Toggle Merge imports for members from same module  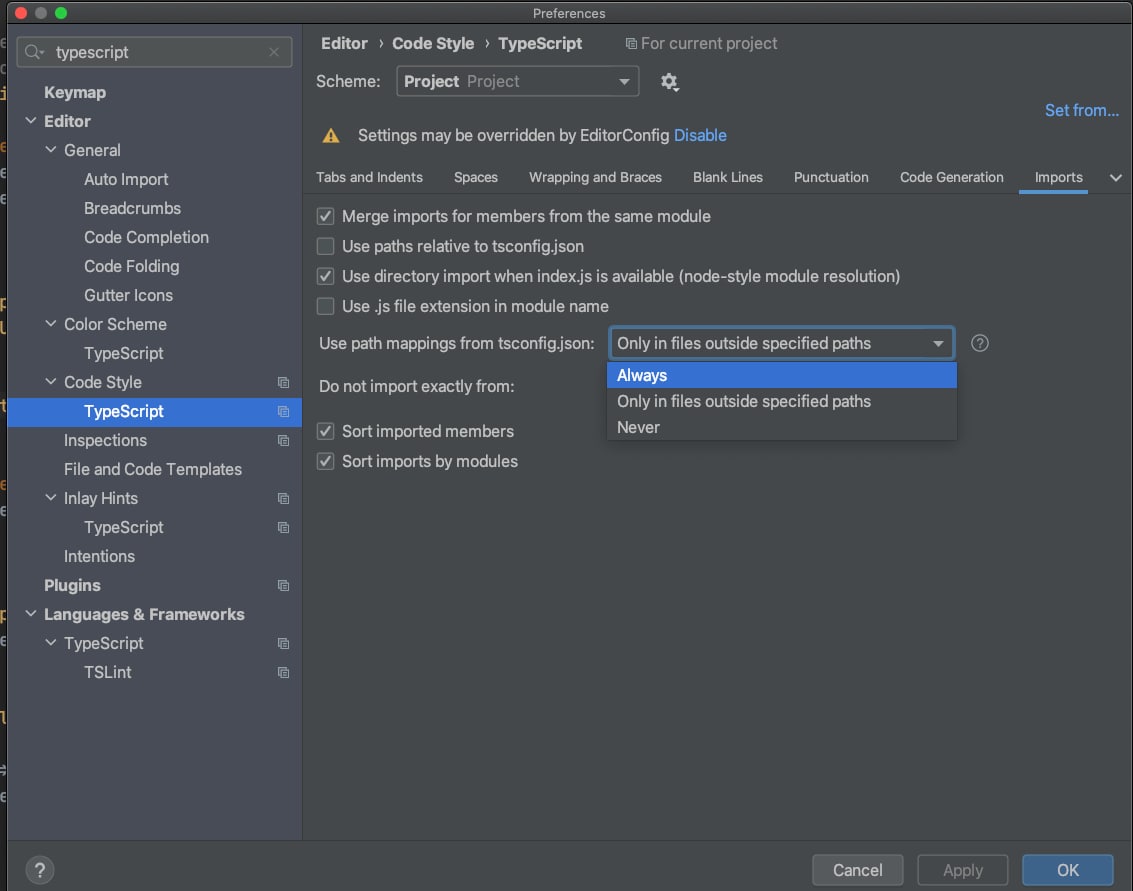pyautogui.click(x=326, y=216)
